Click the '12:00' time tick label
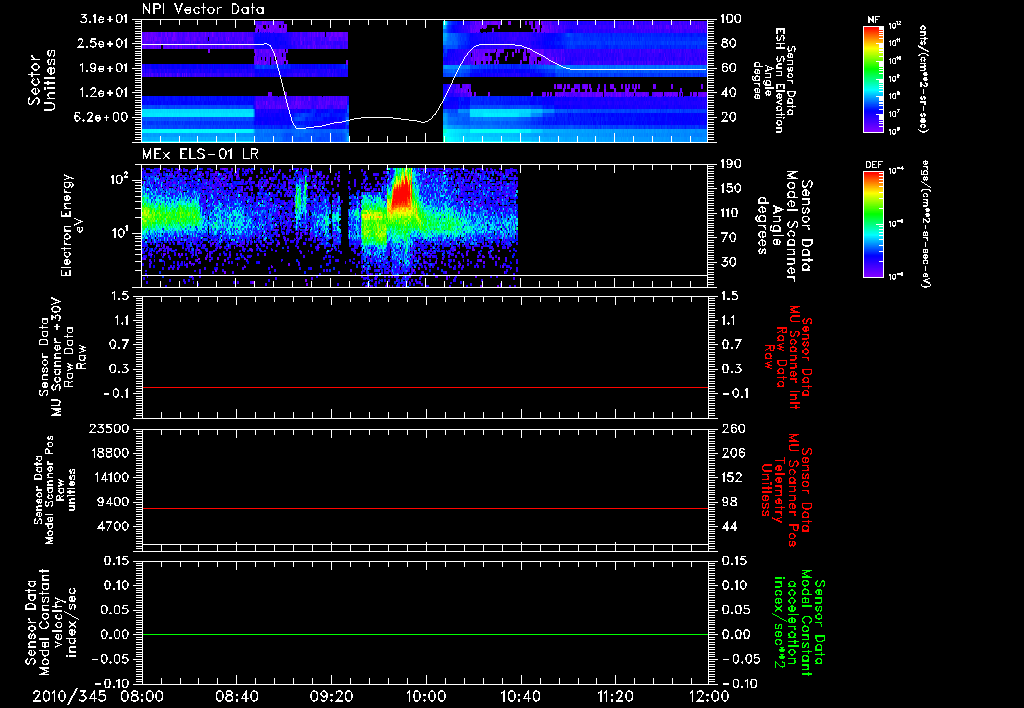 [x=709, y=696]
